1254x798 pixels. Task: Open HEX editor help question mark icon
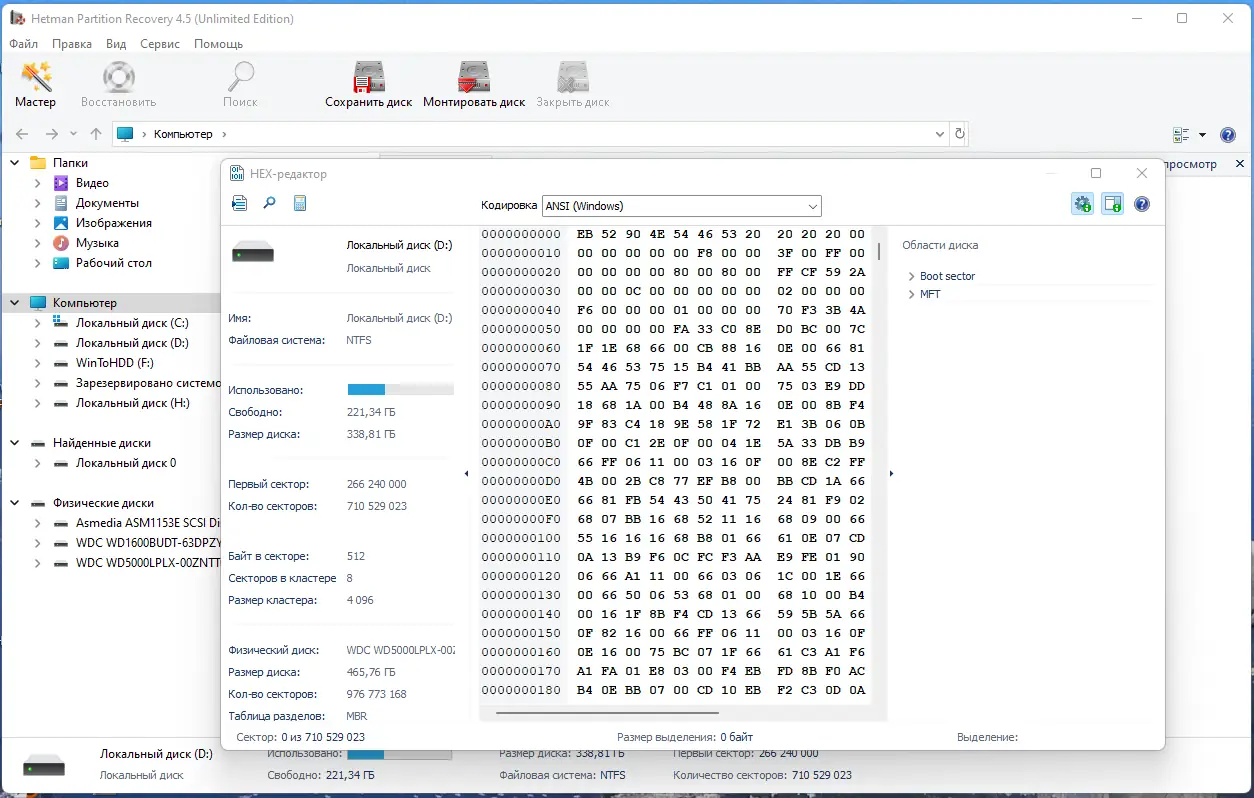pos(1142,204)
